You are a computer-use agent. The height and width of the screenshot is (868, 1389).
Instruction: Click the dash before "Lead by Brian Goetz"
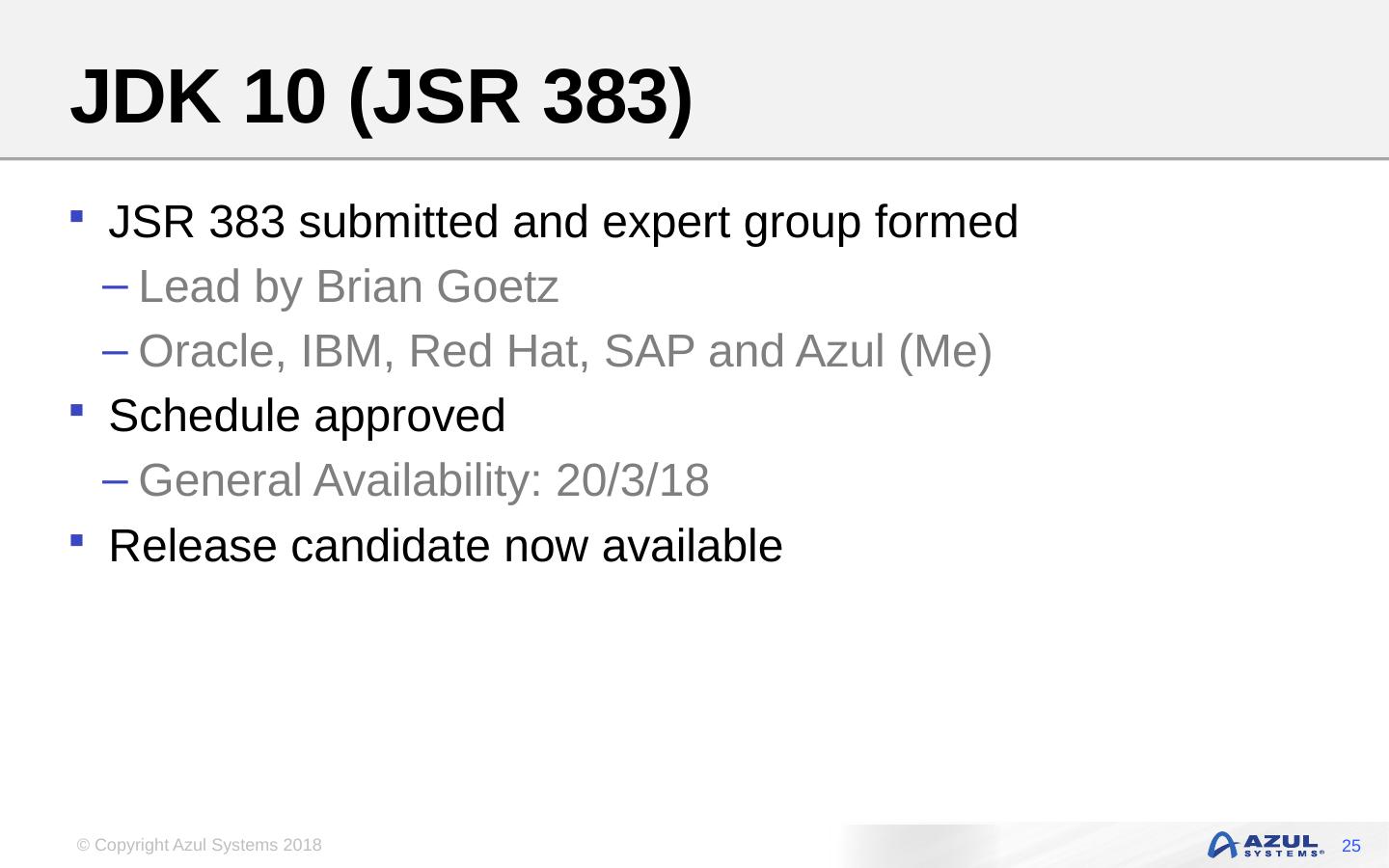(114, 285)
